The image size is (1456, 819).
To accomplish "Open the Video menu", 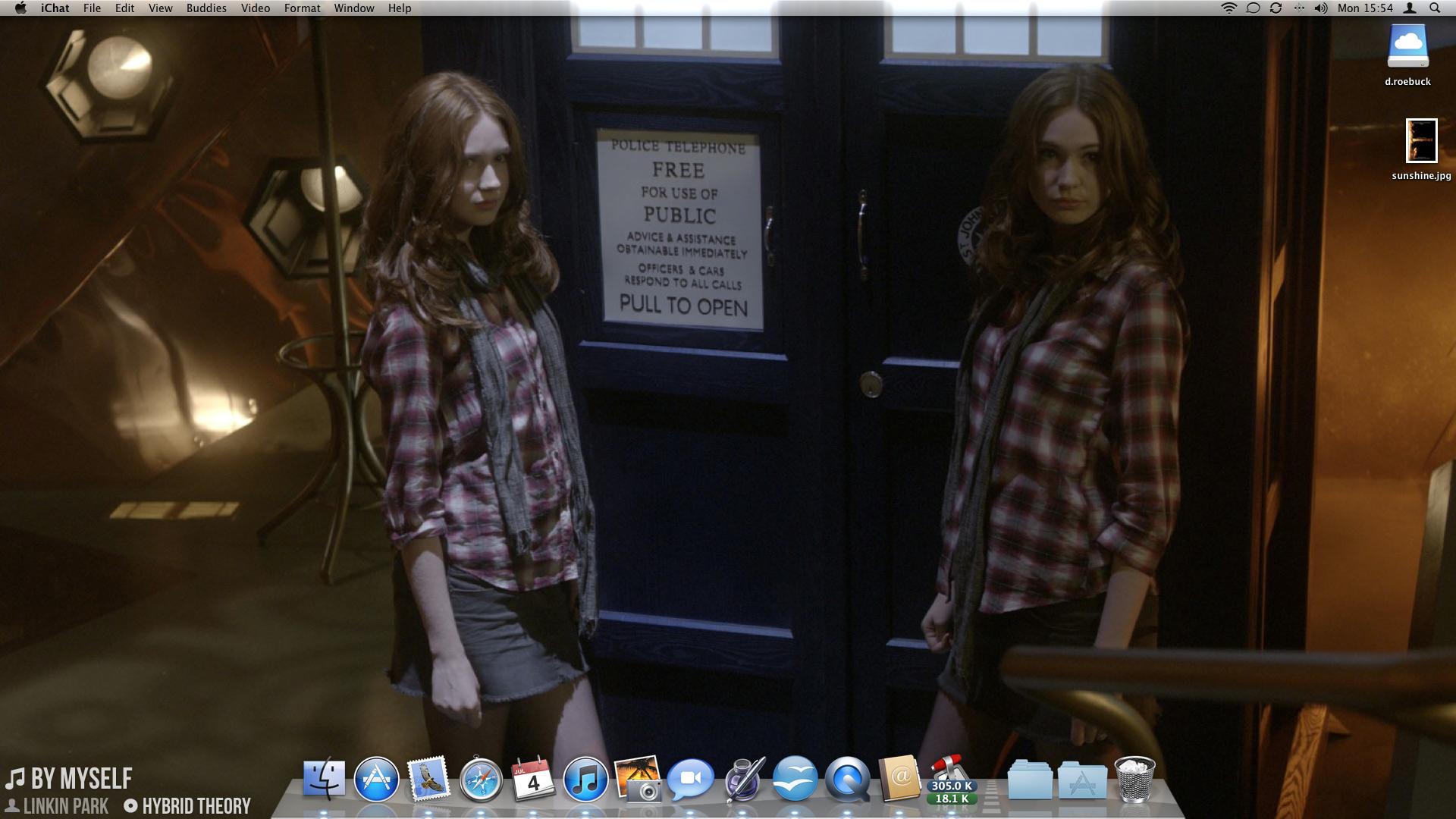I will (x=256, y=8).
